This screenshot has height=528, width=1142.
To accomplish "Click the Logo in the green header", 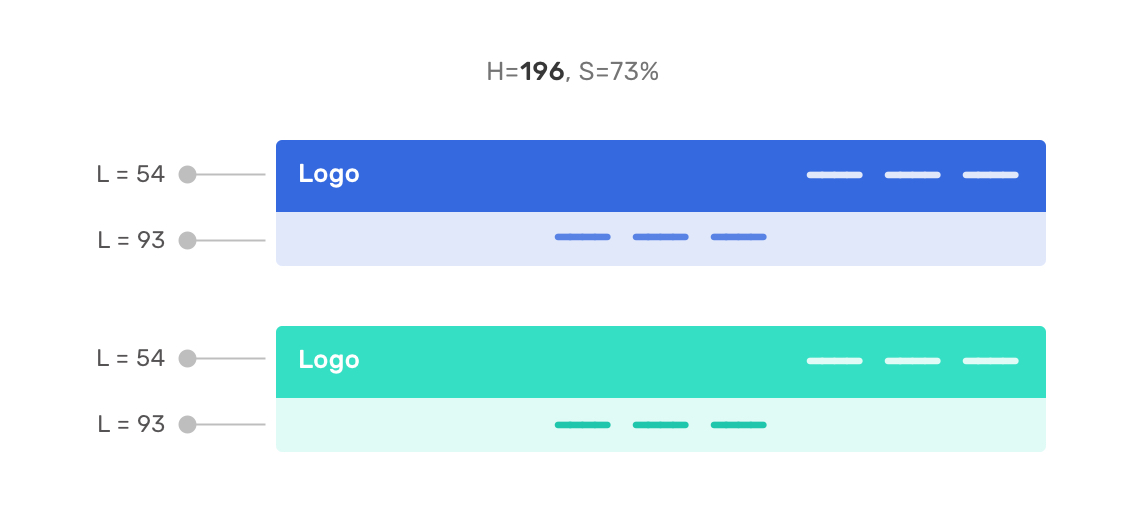I will click(328, 360).
